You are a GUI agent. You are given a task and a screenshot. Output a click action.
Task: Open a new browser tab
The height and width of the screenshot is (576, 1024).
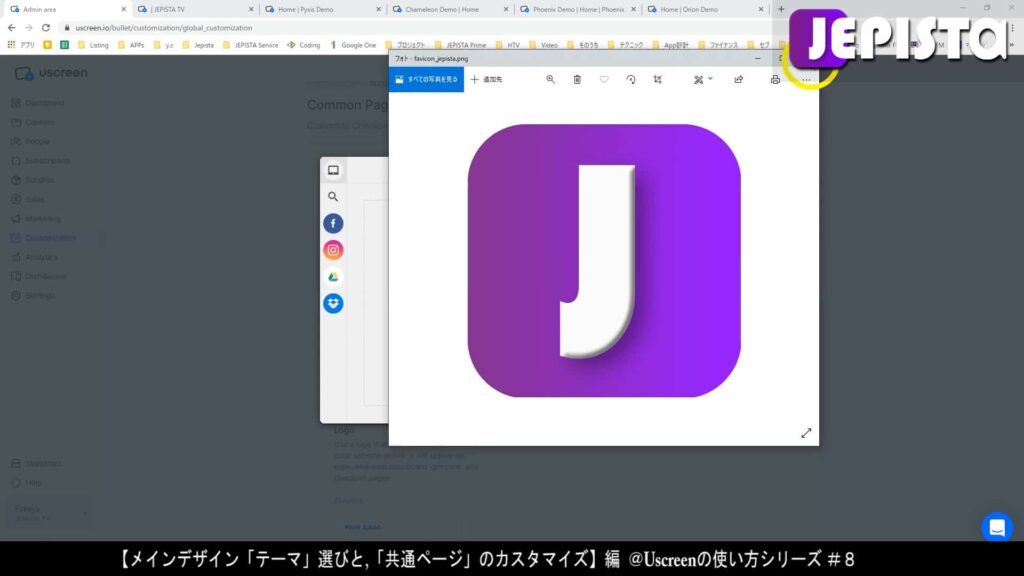(781, 9)
